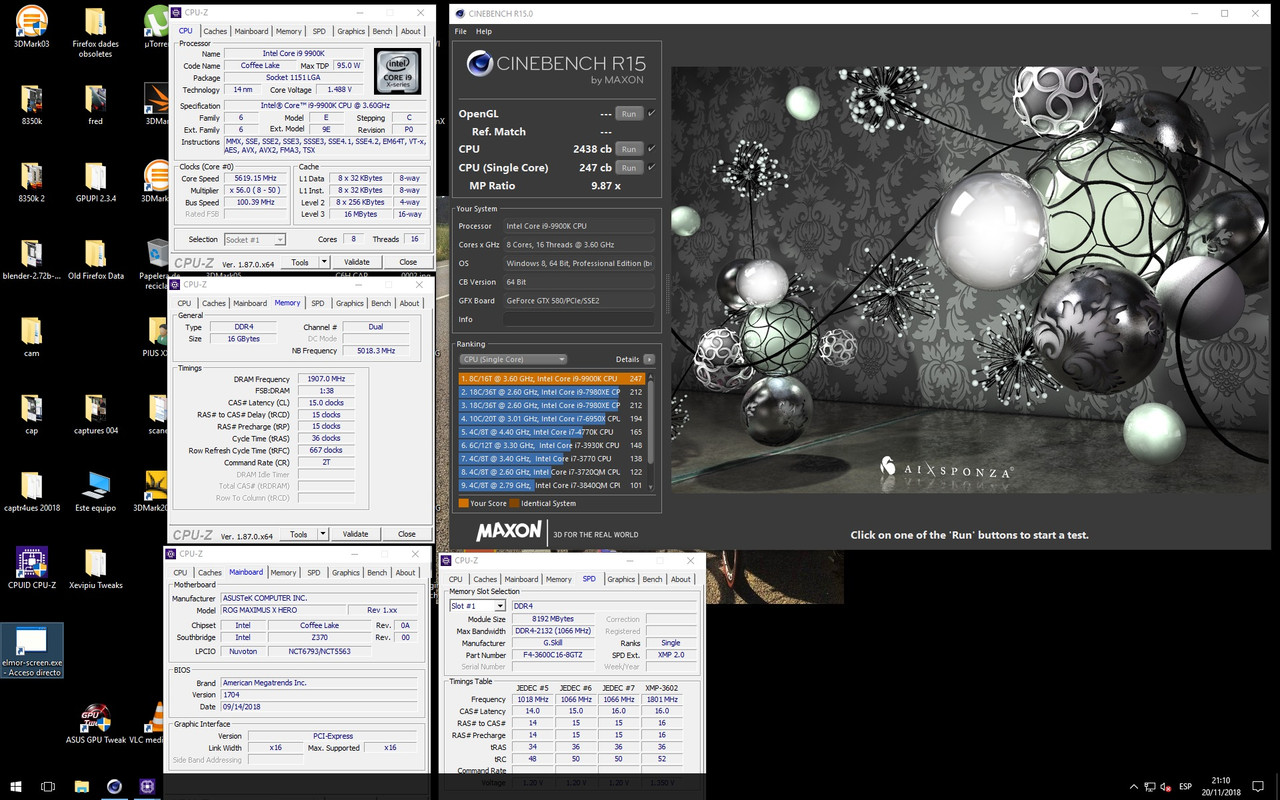This screenshot has height=800, width=1280.
Task: Open the 'captures 004' folder
Action: tap(95, 414)
